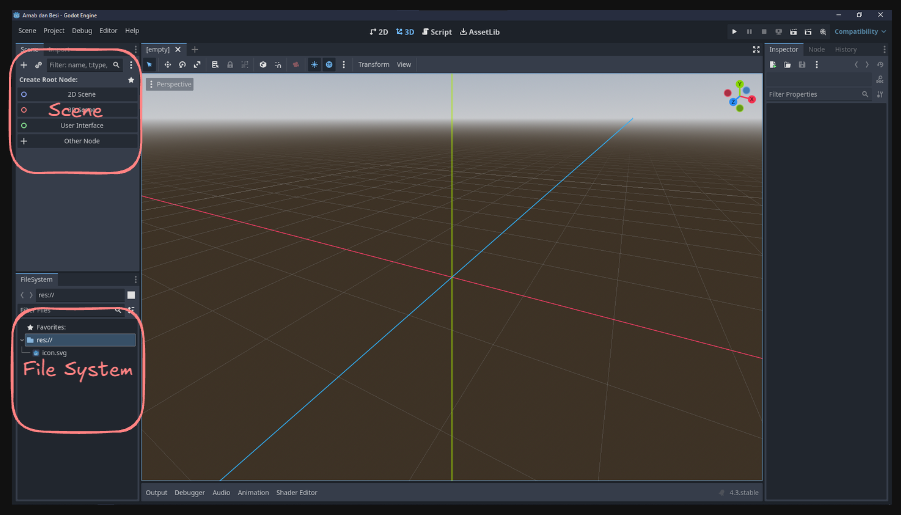901x515 pixels.
Task: Open the remote debug deploy option
Action: pos(779,32)
